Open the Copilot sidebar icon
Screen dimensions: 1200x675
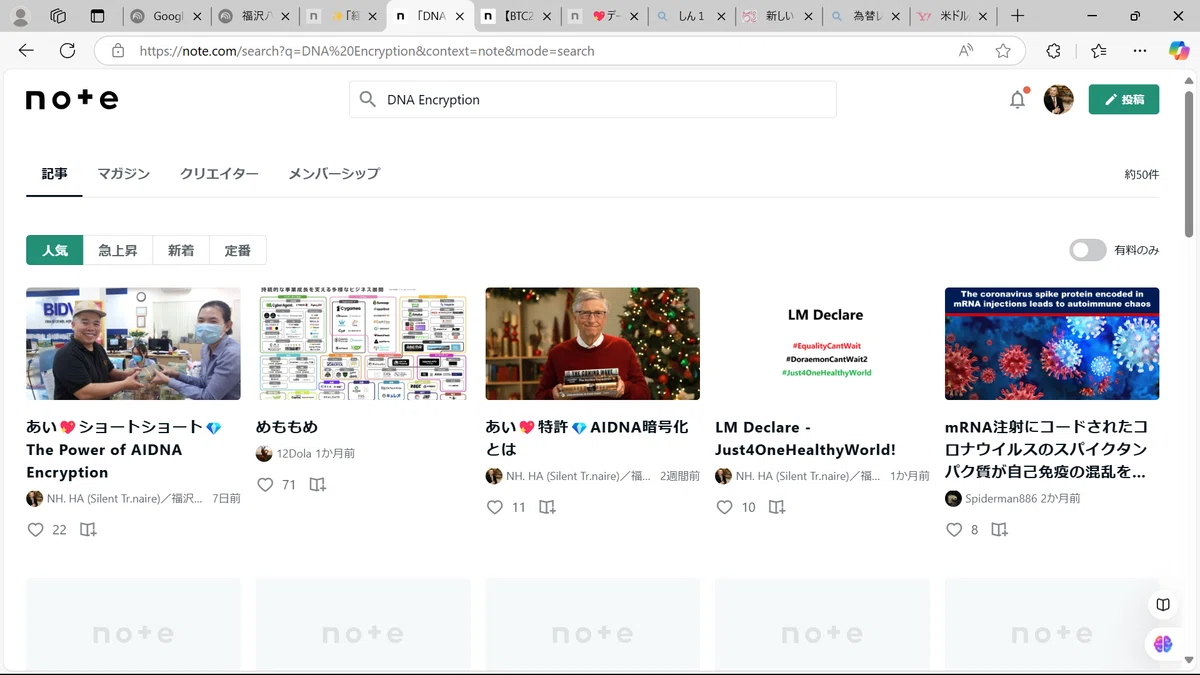(1179, 51)
